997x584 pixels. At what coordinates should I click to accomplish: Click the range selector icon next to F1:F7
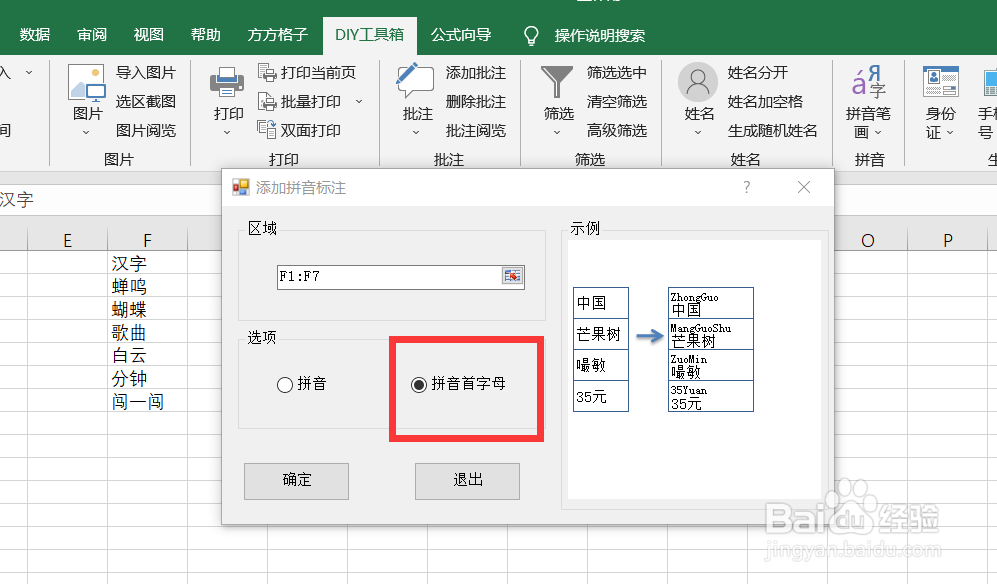point(511,277)
